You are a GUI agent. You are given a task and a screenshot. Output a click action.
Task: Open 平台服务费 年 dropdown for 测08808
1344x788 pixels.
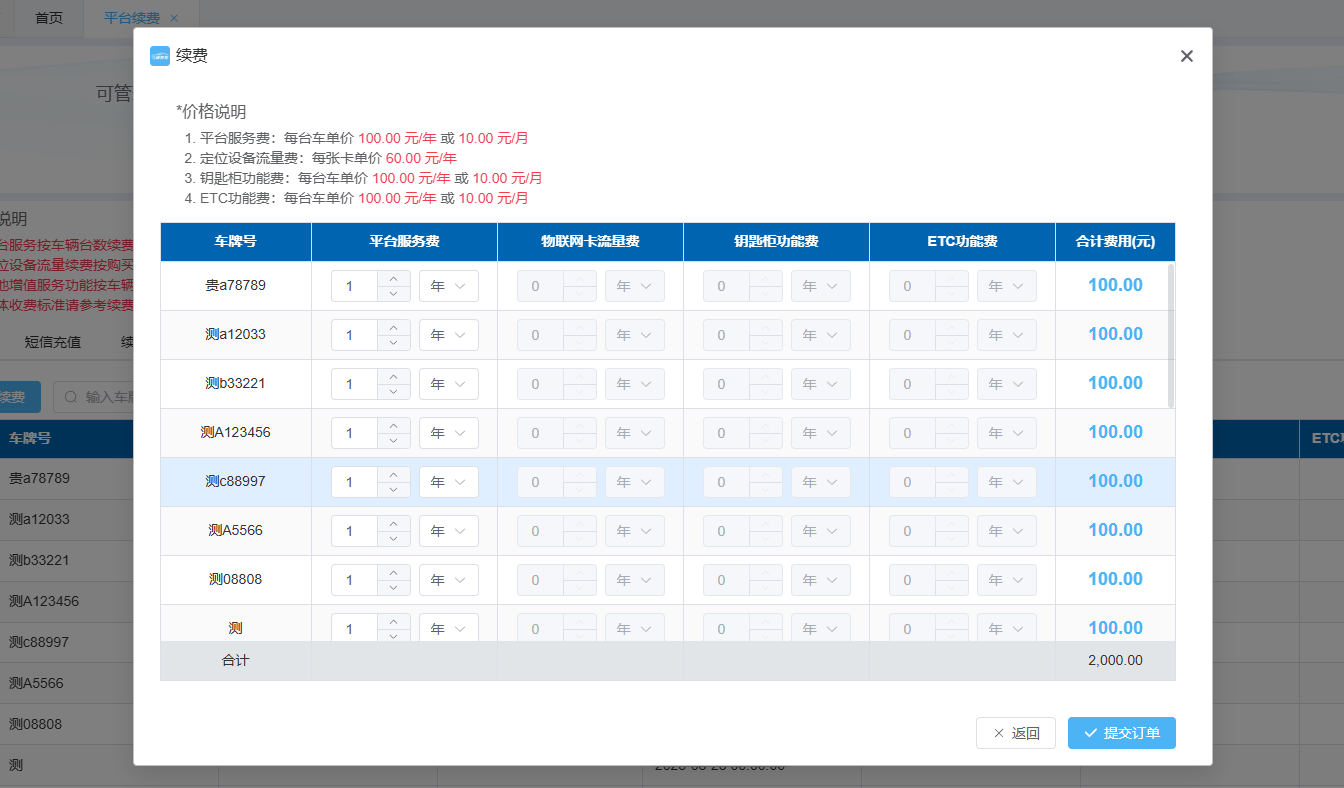point(448,580)
